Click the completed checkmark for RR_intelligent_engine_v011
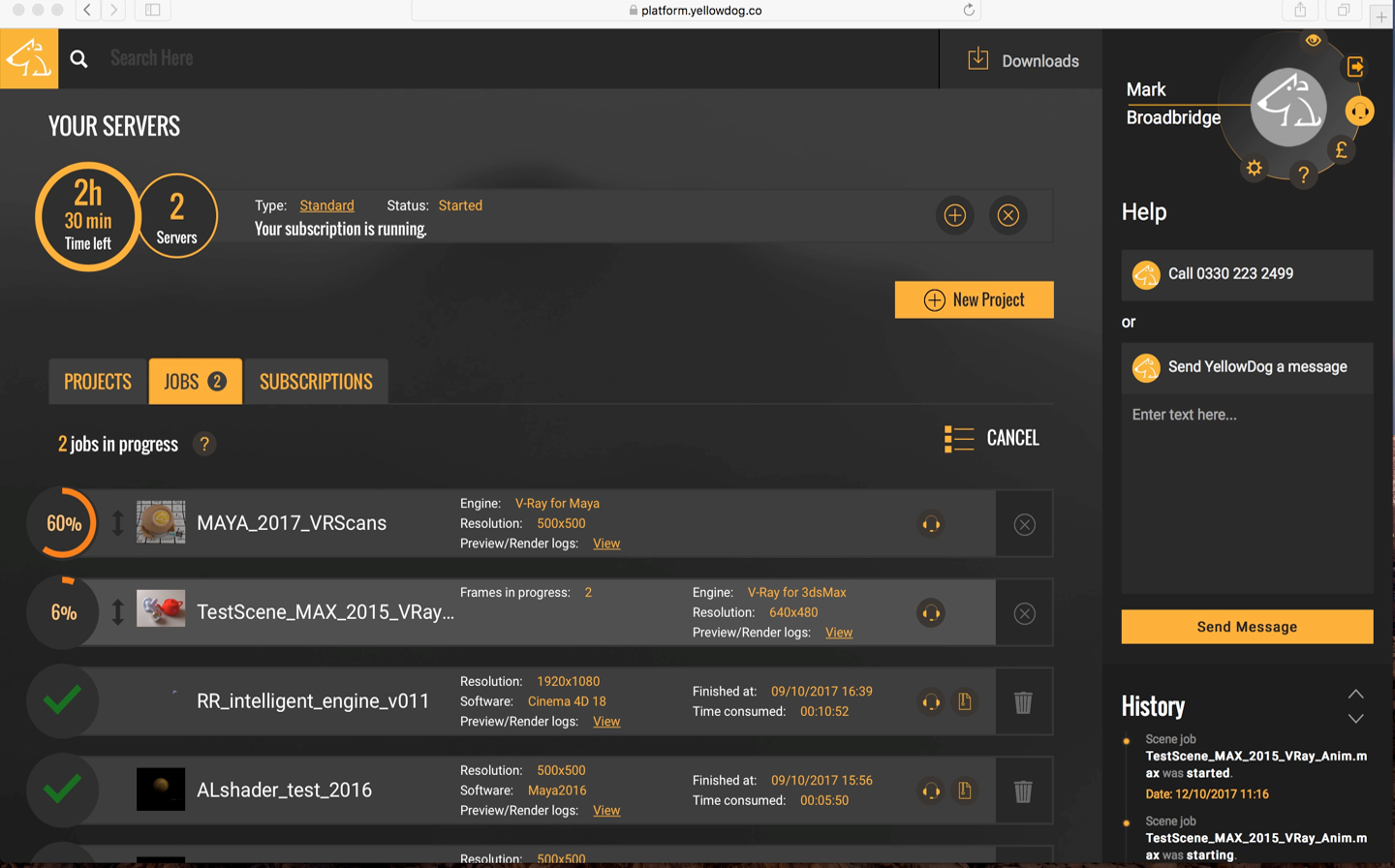This screenshot has width=1395, height=868. [63, 701]
